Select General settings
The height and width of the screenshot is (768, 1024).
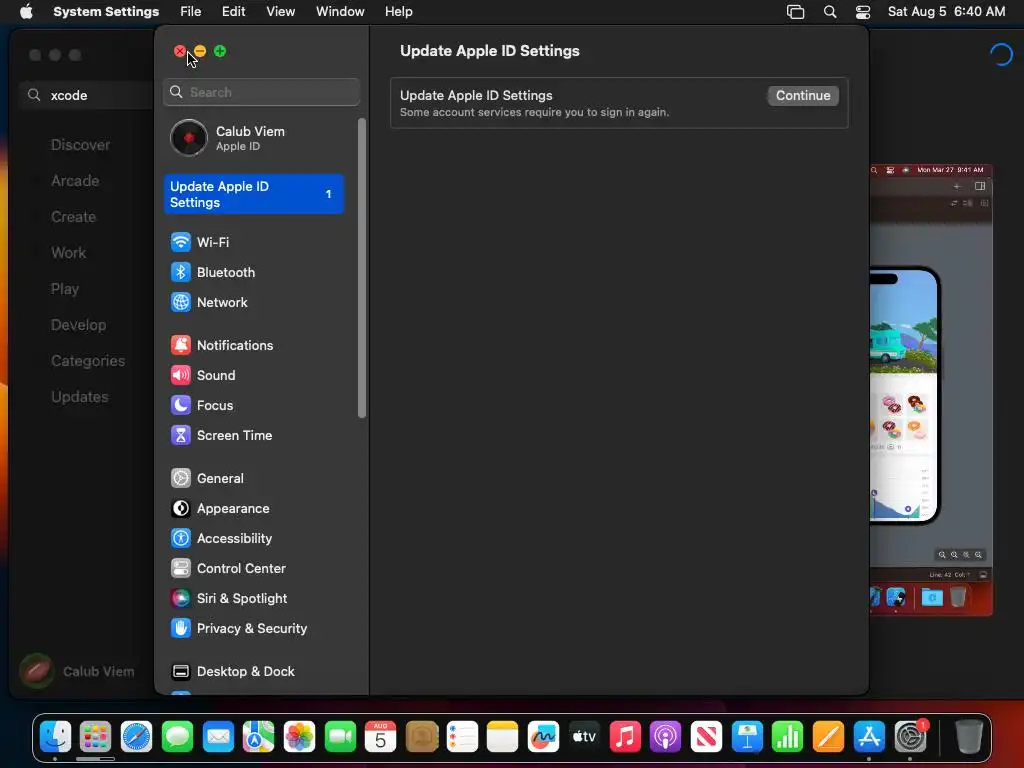coord(255,479)
